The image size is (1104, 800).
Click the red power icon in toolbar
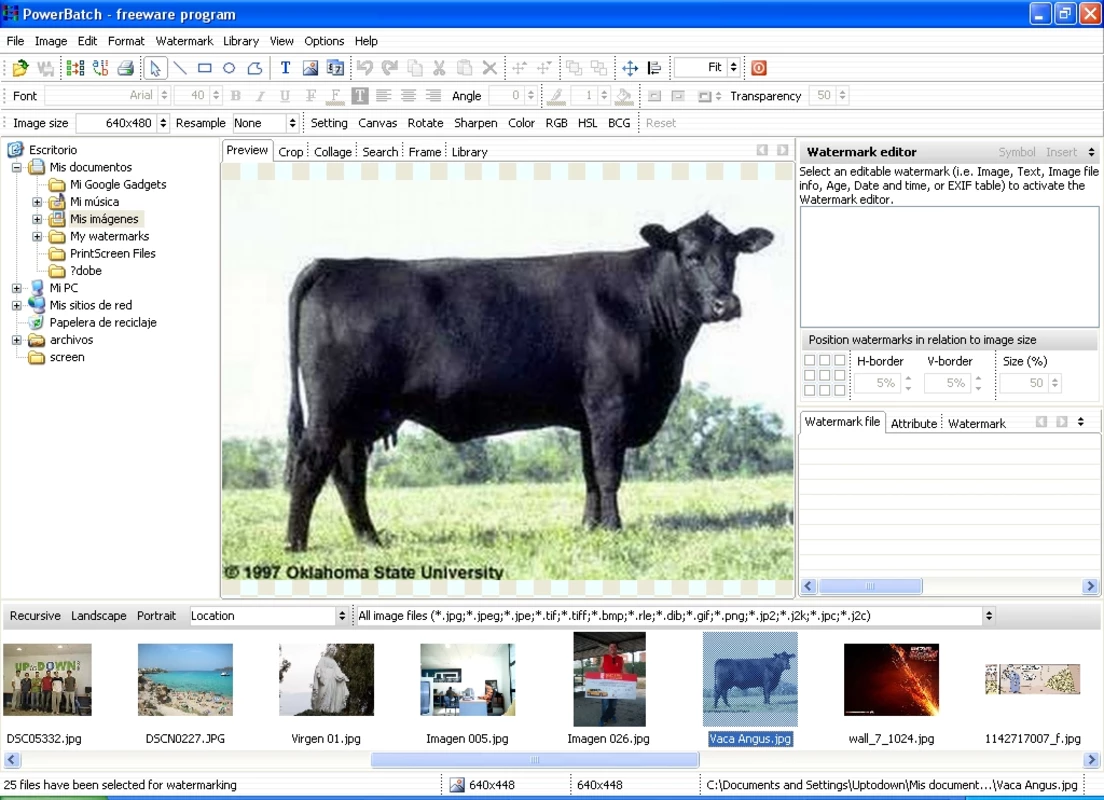[759, 68]
